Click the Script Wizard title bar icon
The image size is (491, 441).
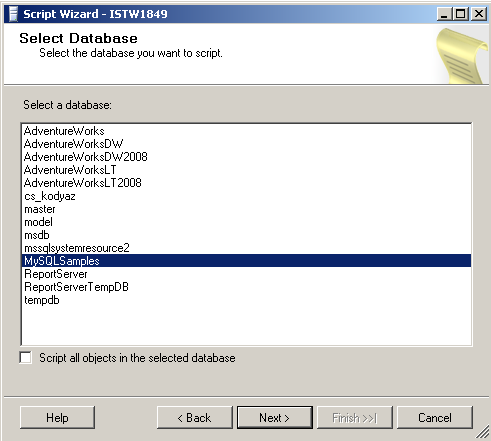(13, 14)
